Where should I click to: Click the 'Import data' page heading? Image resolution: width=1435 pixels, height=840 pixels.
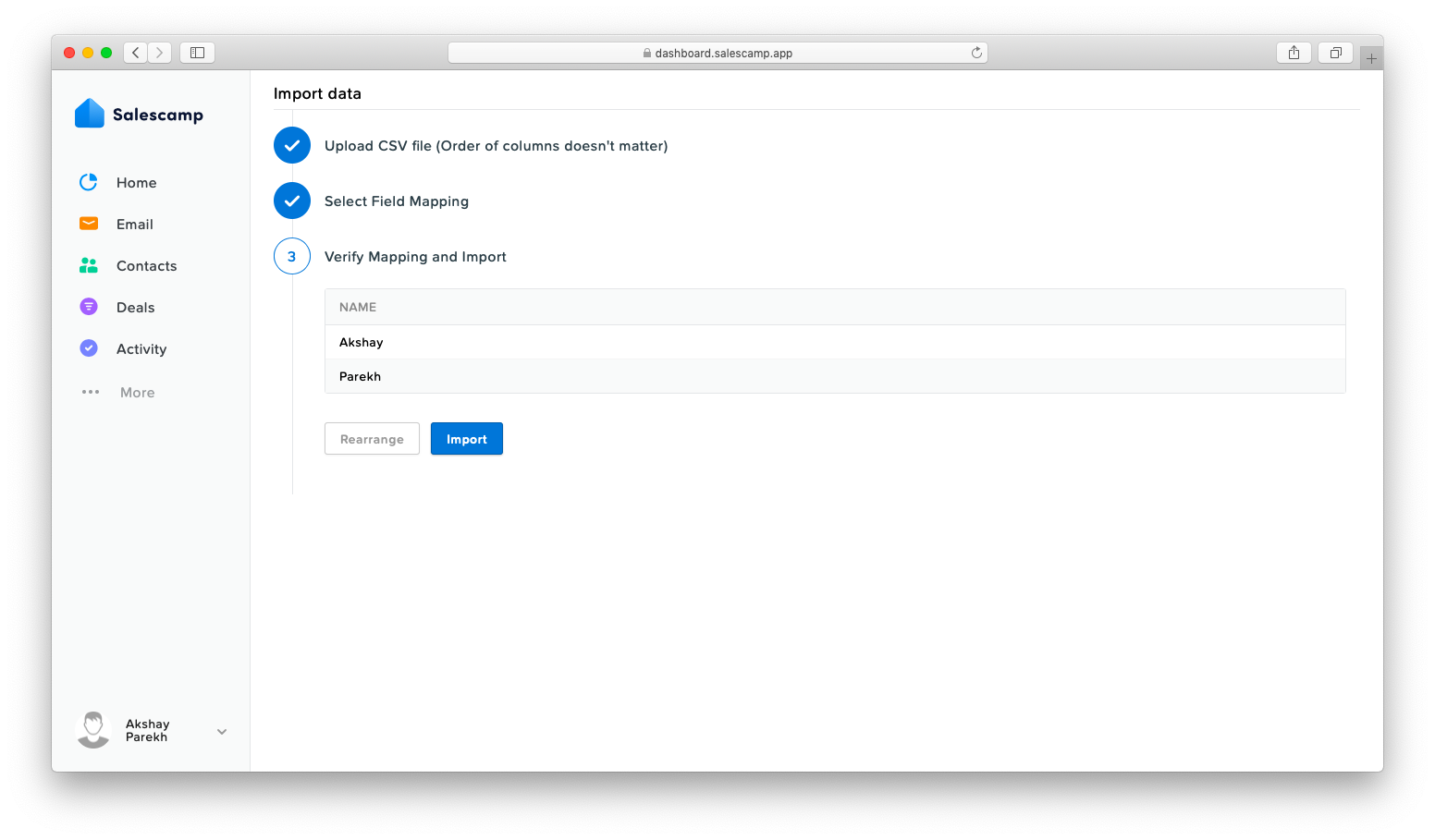point(317,93)
